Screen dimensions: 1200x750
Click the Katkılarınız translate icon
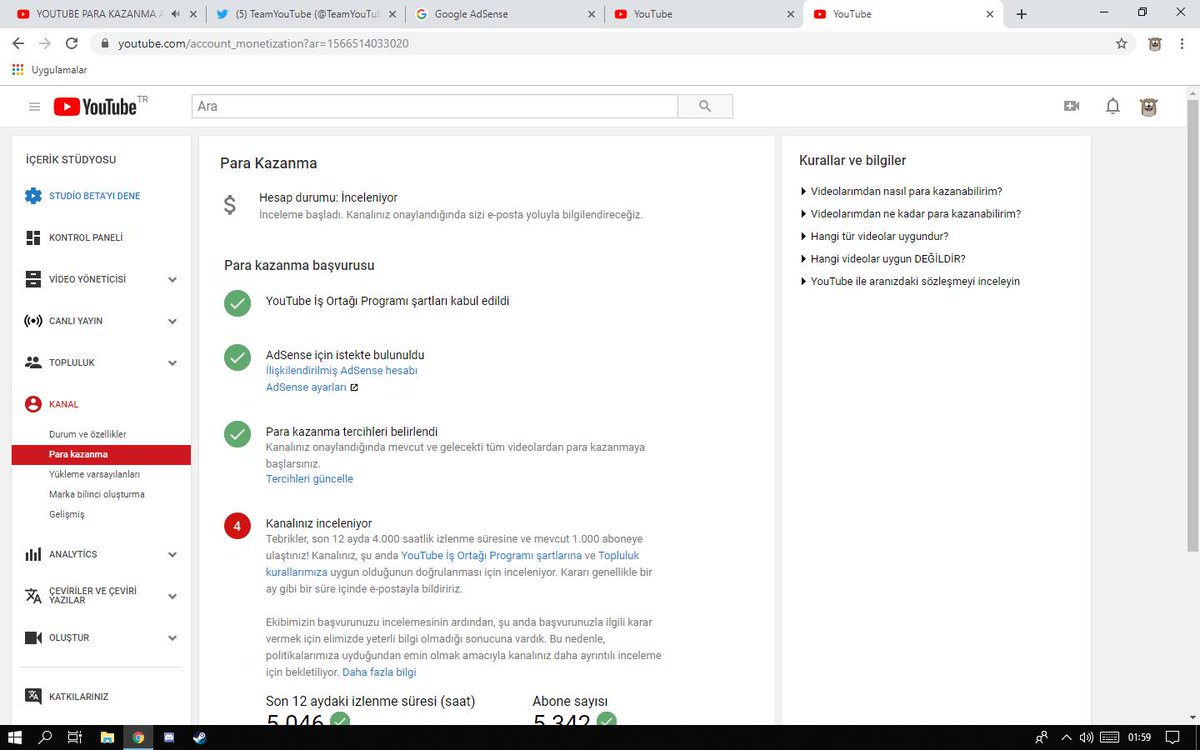tap(33, 696)
